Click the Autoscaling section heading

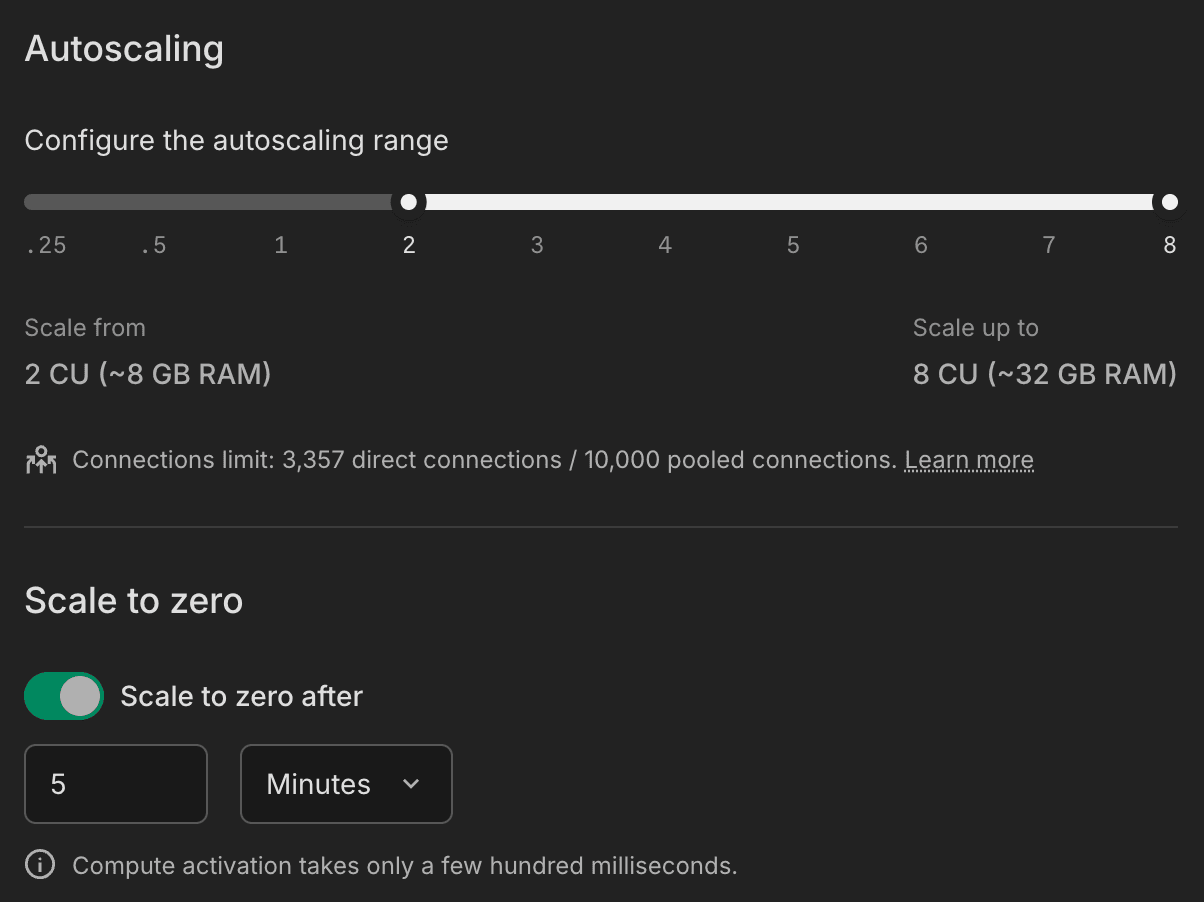click(x=123, y=48)
